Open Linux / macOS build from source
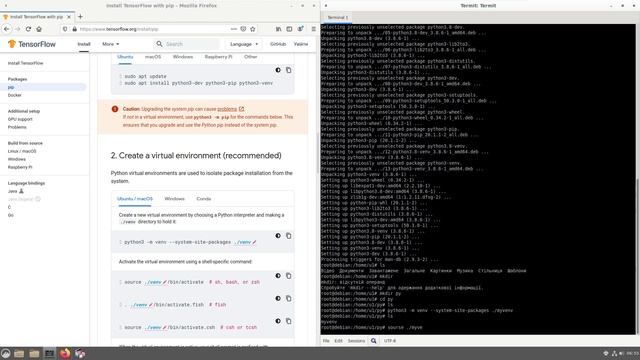 (22, 151)
